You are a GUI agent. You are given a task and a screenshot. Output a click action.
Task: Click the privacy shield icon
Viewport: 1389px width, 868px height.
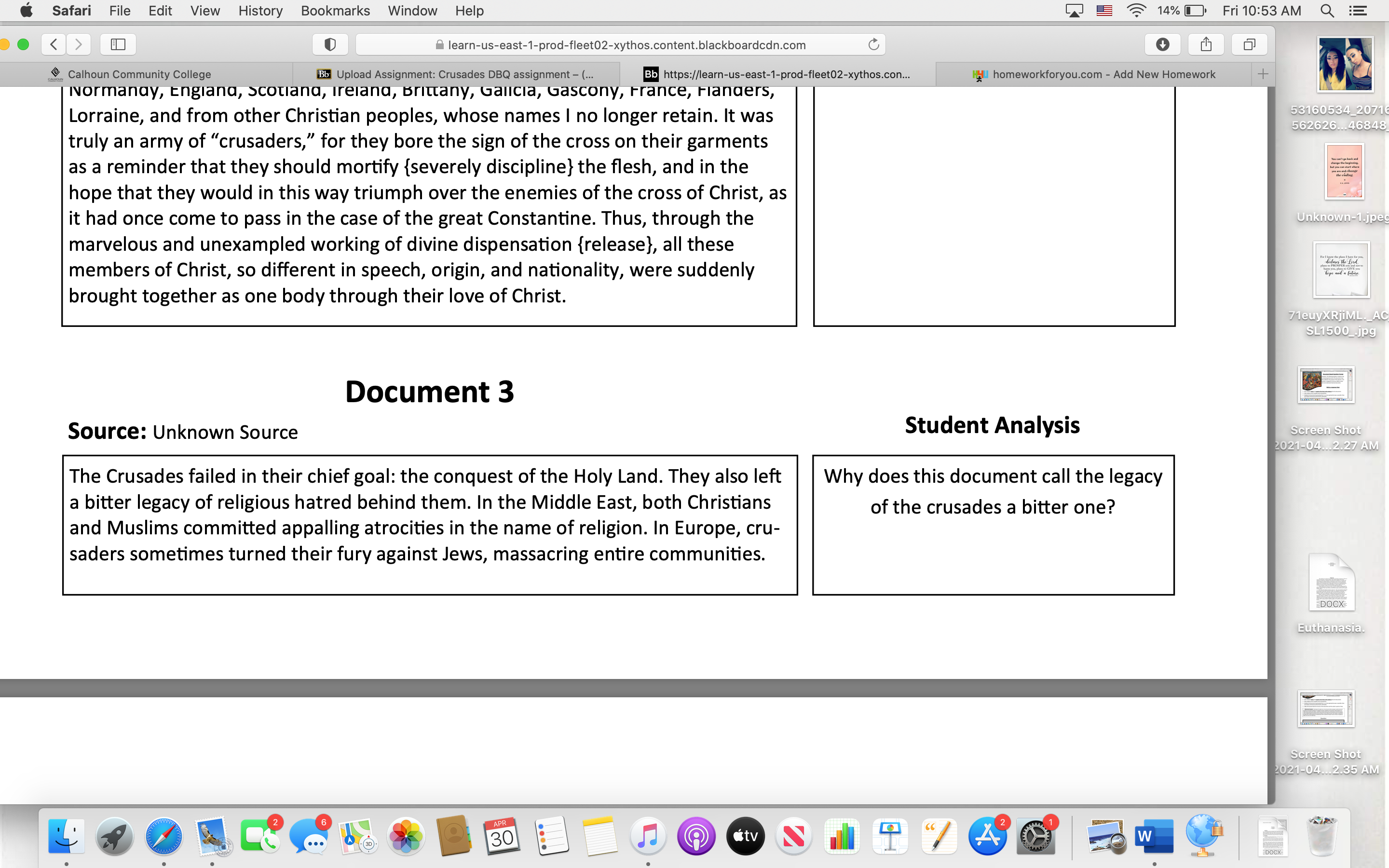[x=330, y=44]
